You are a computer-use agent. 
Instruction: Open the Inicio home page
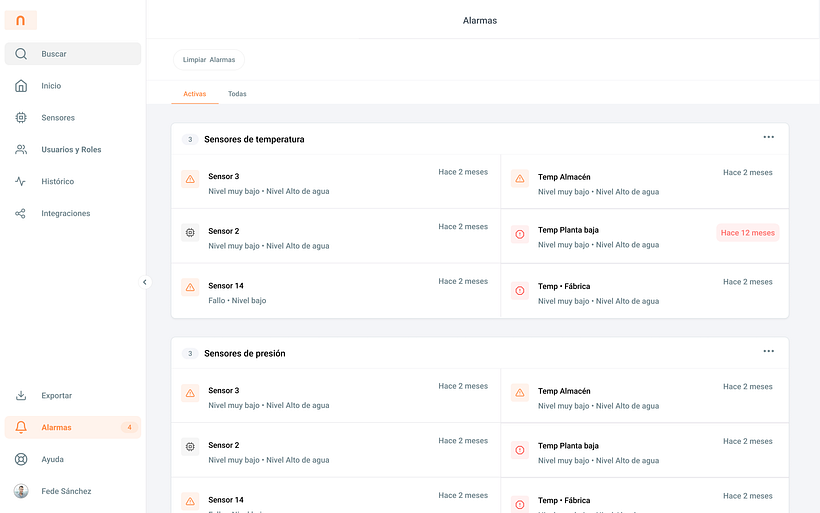(51, 86)
